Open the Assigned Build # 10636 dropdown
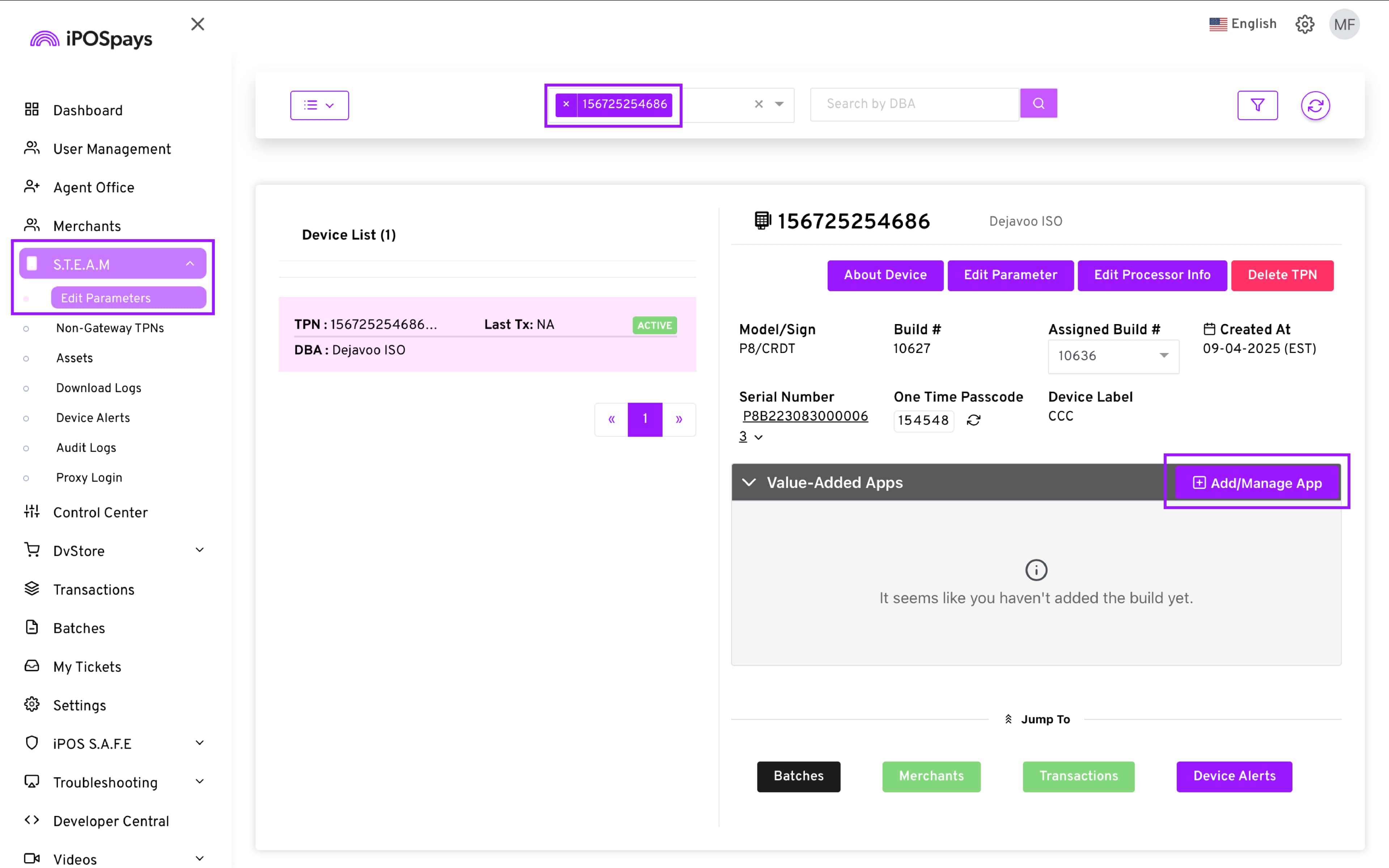 tap(1113, 356)
